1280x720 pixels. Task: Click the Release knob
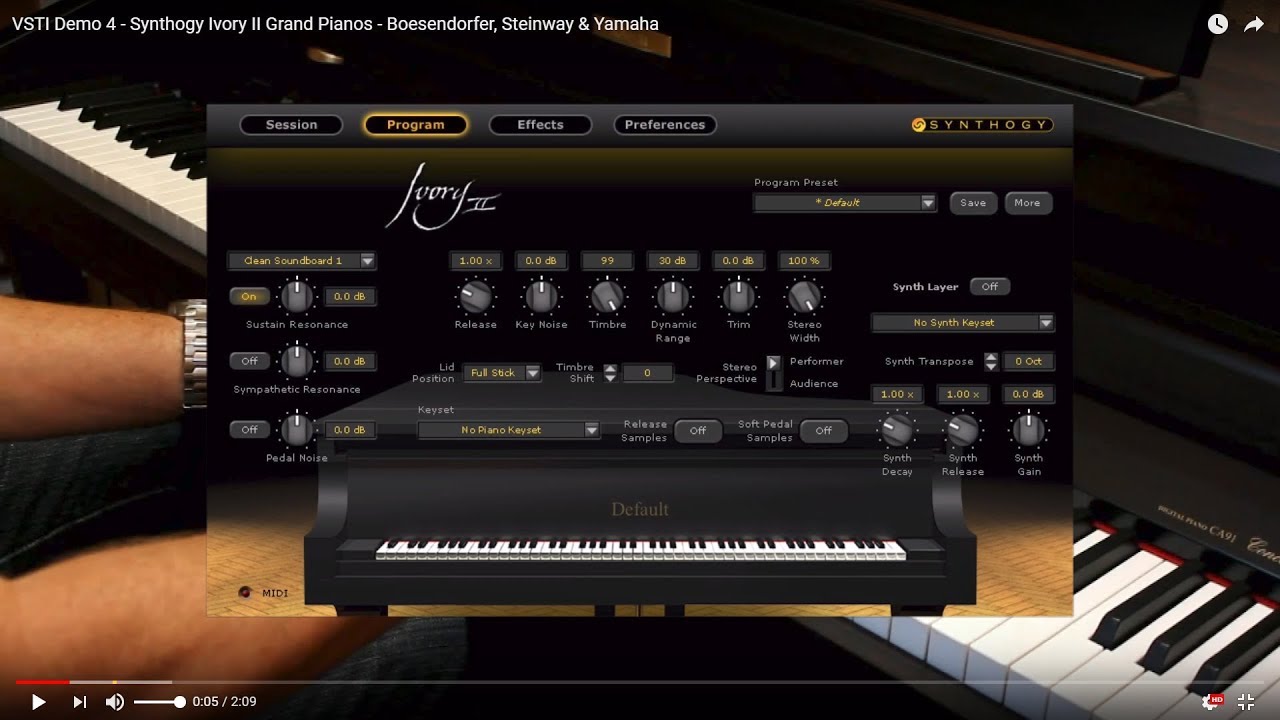(475, 296)
